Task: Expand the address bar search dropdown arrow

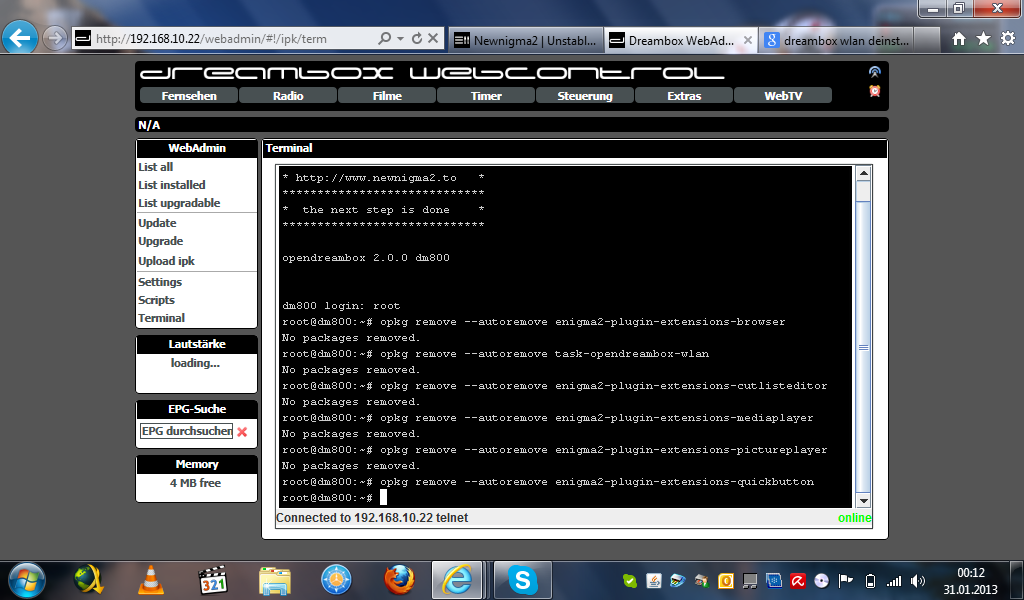Action: coord(400,39)
